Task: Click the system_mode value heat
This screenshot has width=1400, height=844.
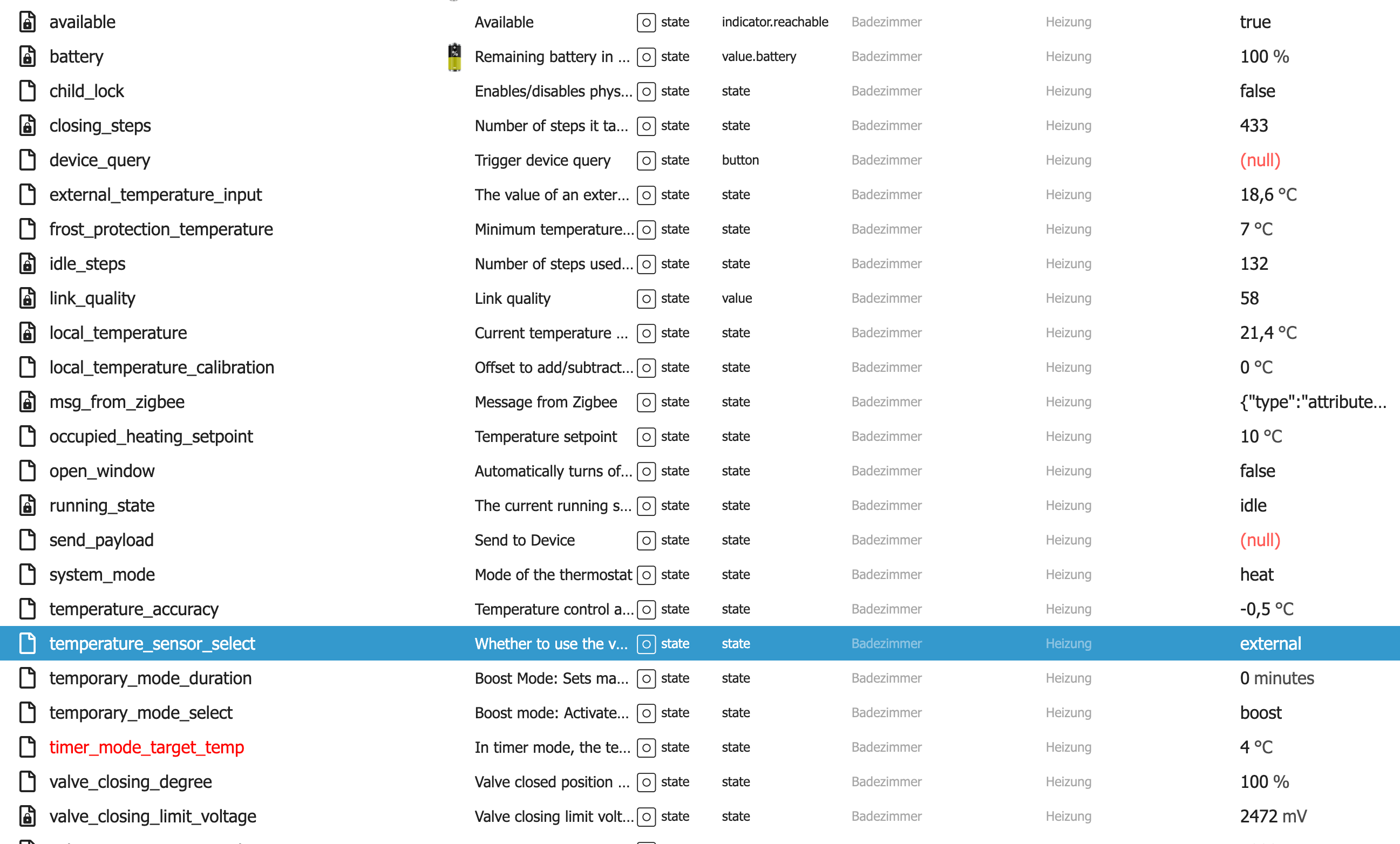Action: click(x=1256, y=575)
